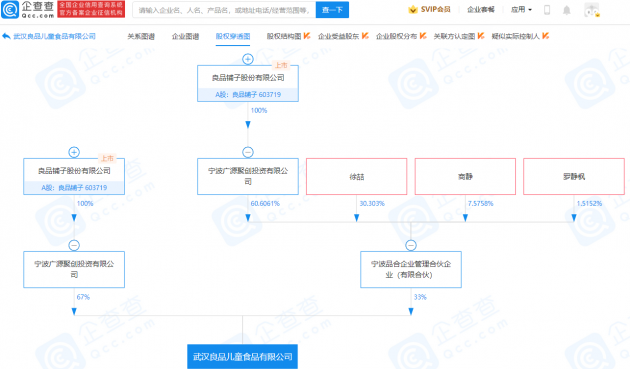Image resolution: width=630 pixels, height=369 pixels.
Task: Collapse center 宁波广源聚创投资有限公司 node with minus
Action: pos(248,152)
